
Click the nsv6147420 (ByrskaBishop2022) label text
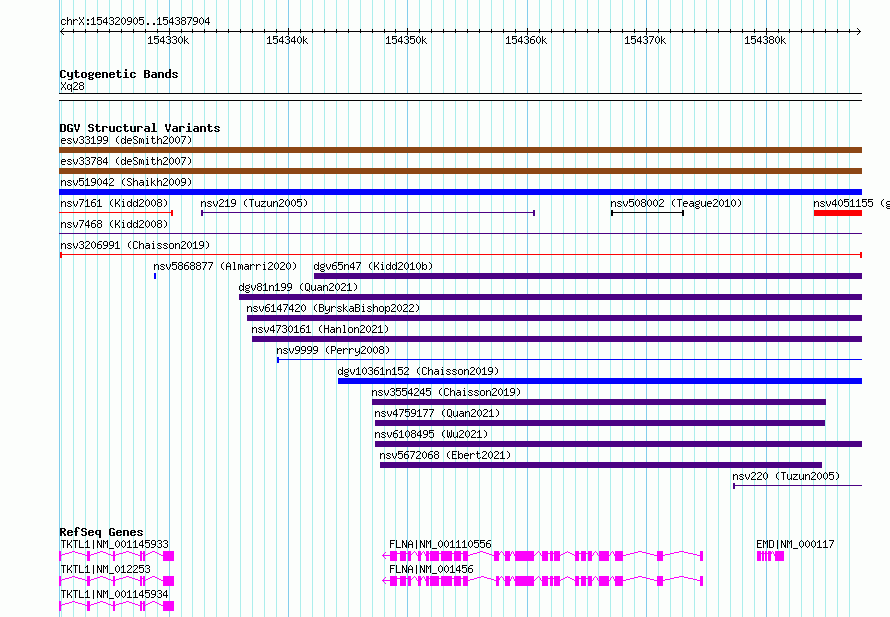tap(333, 308)
